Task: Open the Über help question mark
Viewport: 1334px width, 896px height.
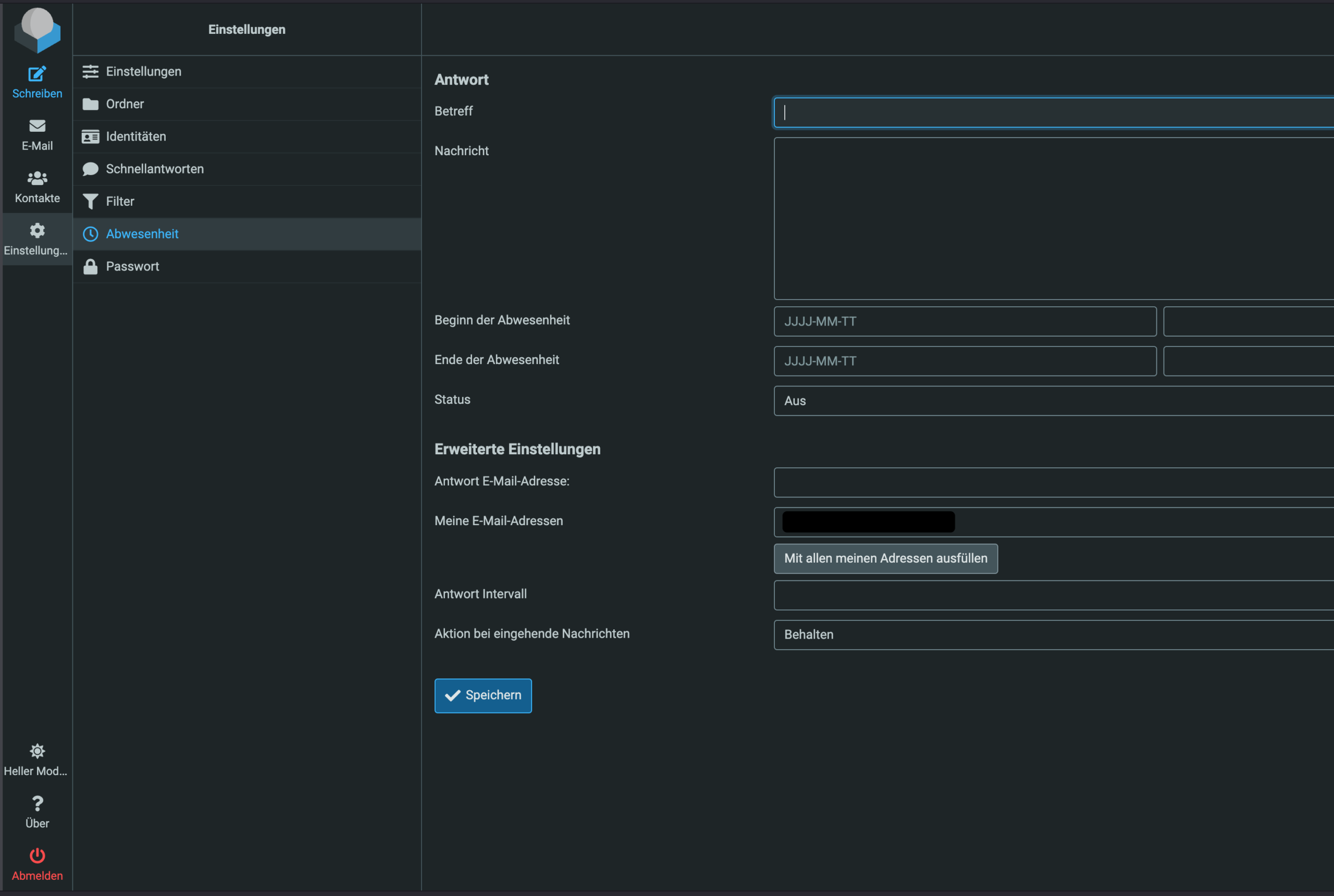Action: [x=37, y=804]
